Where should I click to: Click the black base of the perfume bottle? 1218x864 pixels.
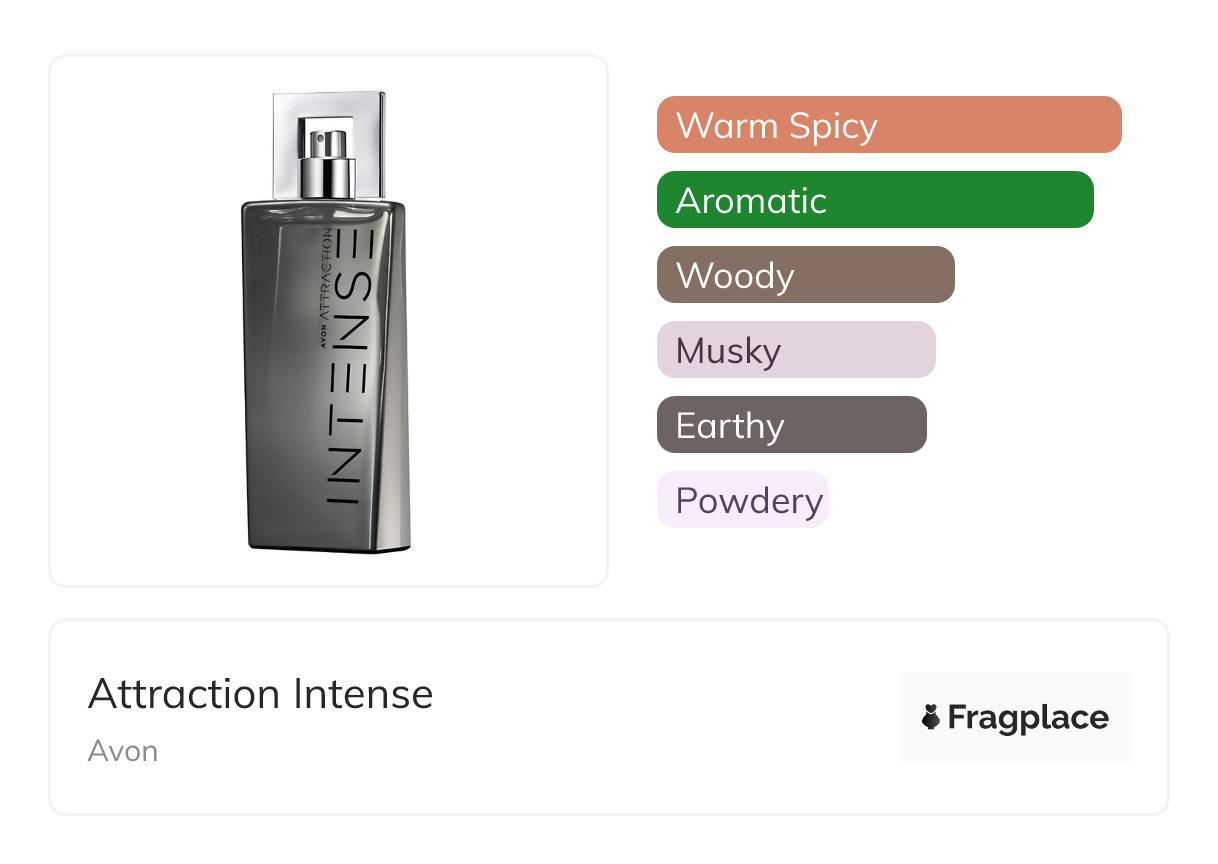tap(330, 547)
